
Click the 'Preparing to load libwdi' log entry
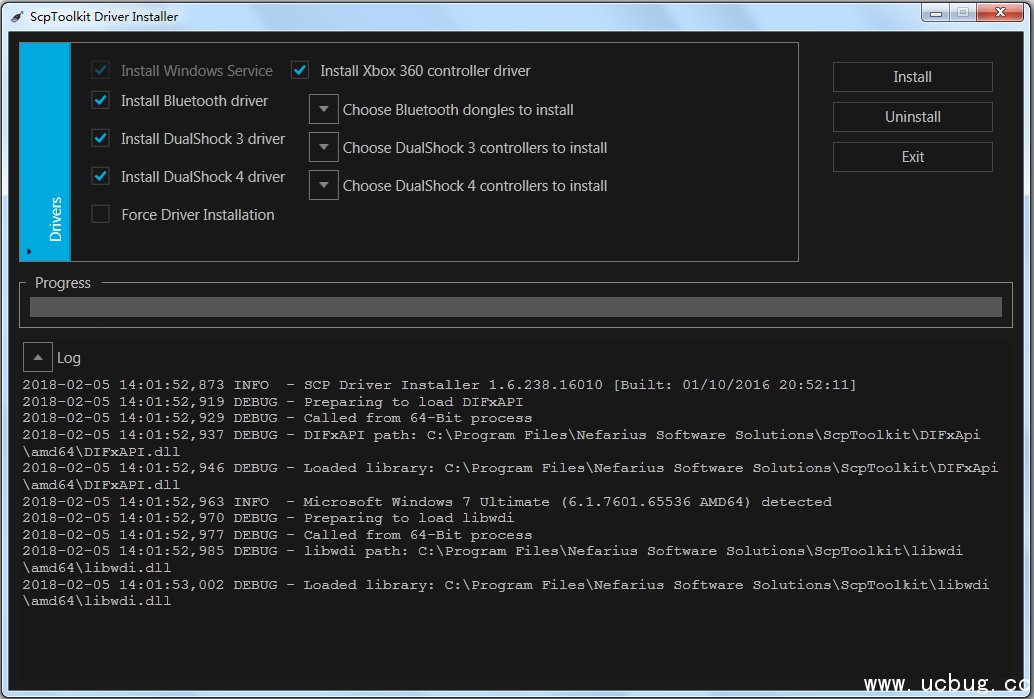(x=268, y=518)
